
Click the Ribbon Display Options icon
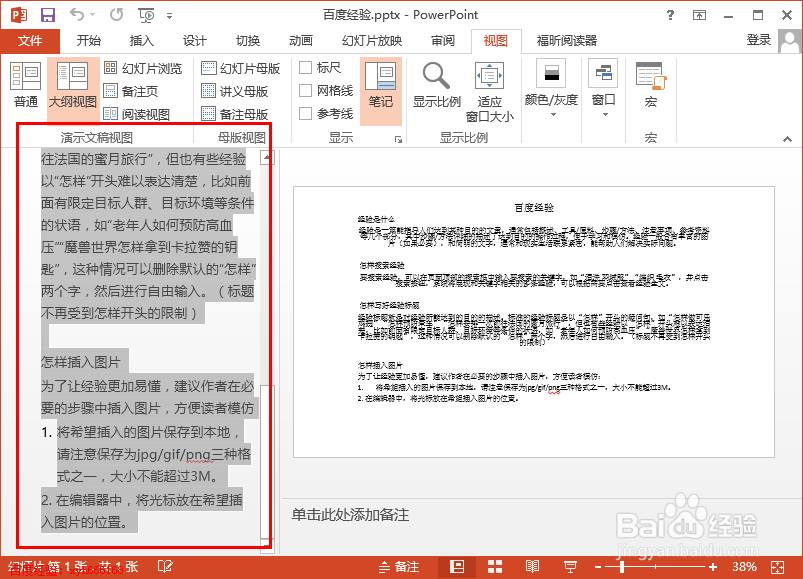(x=699, y=15)
